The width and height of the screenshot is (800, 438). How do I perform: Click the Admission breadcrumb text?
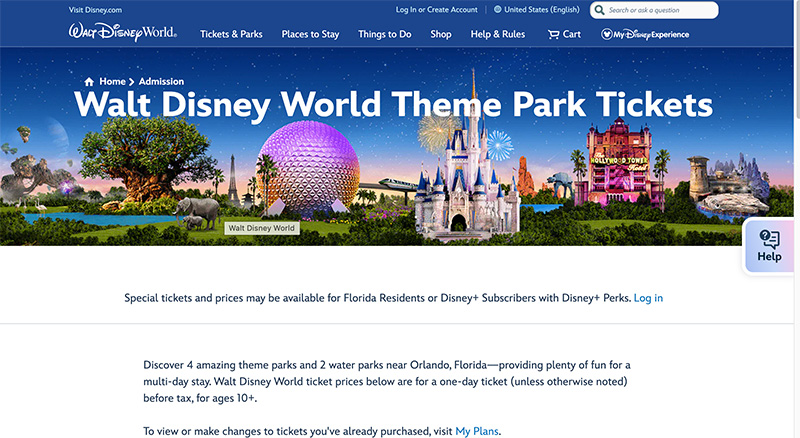[x=161, y=82]
